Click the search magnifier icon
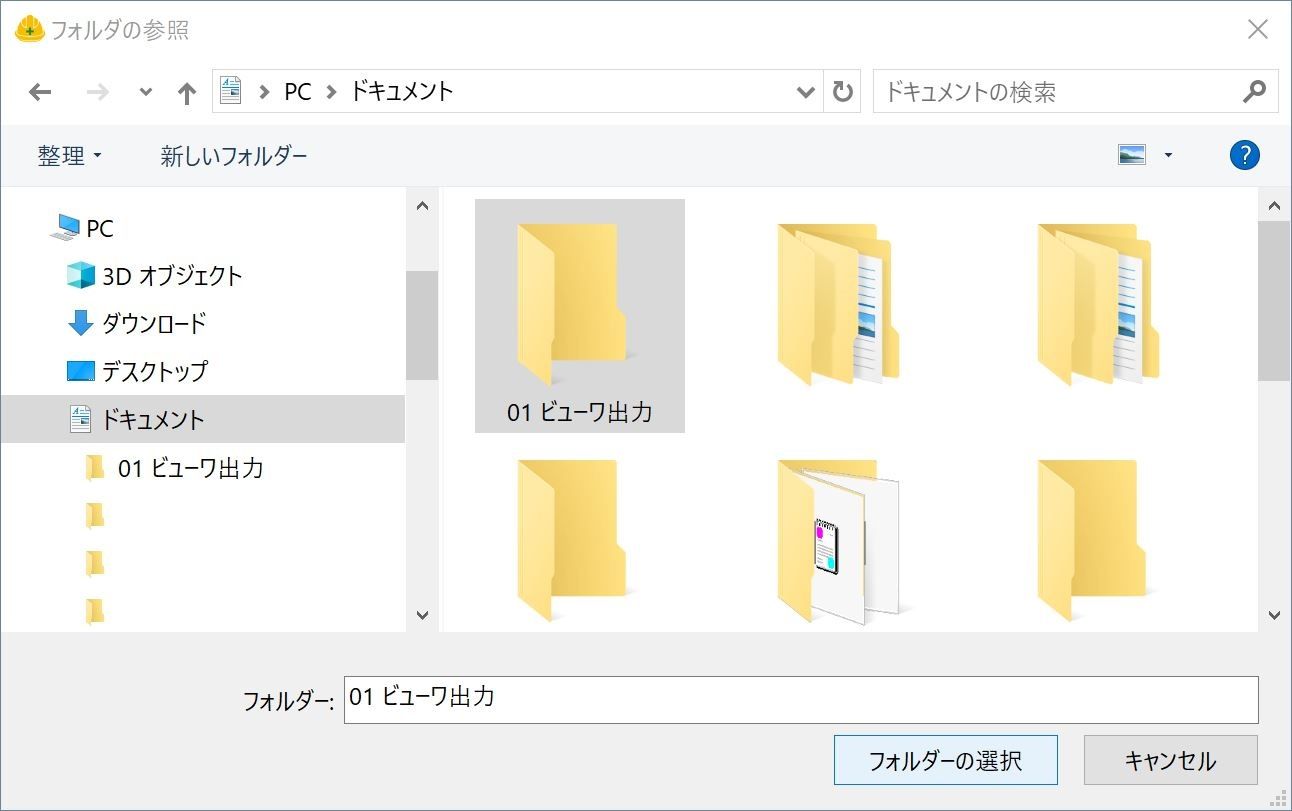The image size is (1292, 811). coord(1254,92)
